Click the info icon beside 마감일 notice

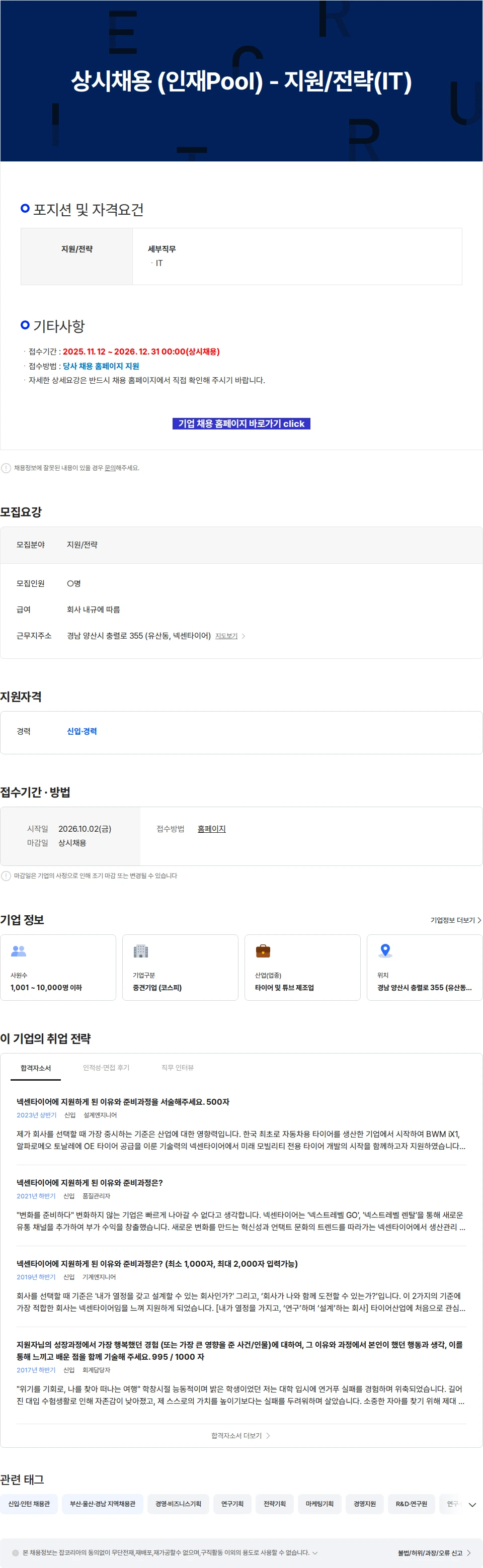(6, 876)
